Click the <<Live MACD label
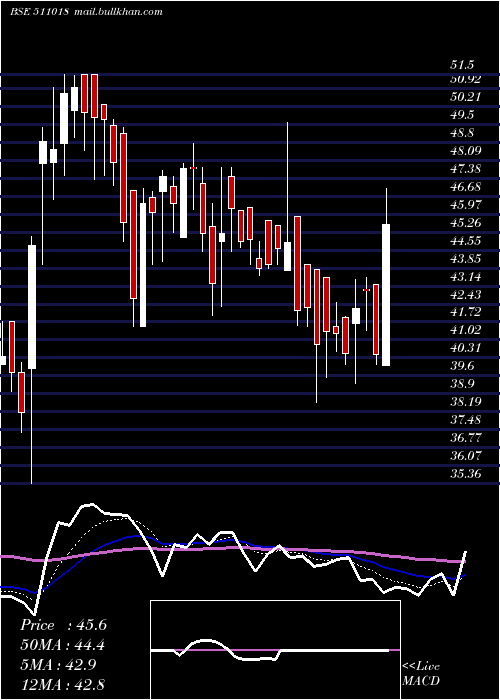Image resolution: width=500 pixels, height=700 pixels. [x=421, y=673]
